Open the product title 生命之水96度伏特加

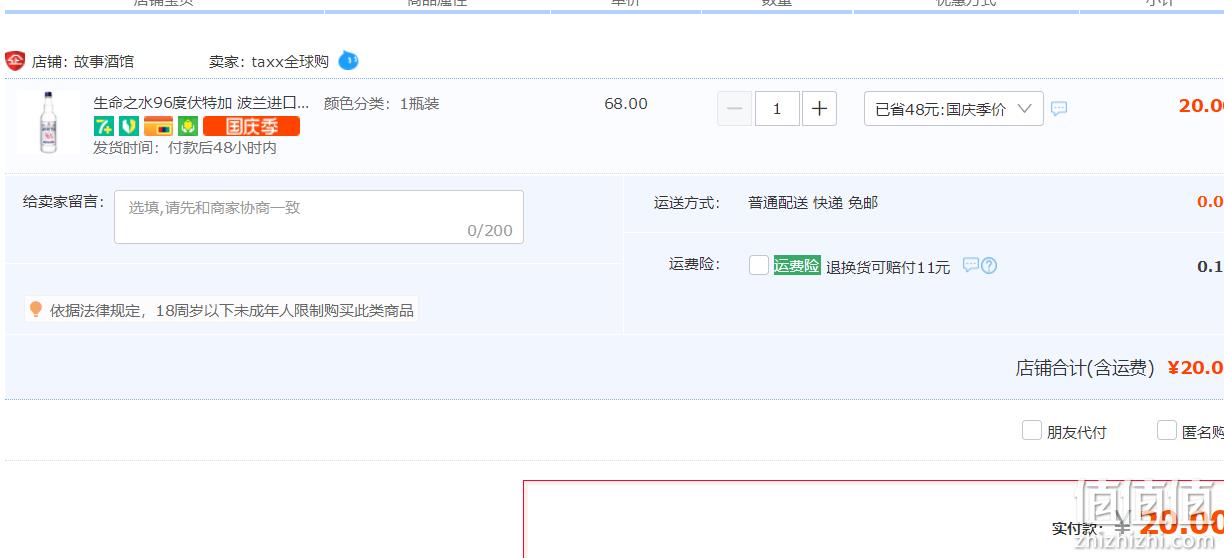[x=201, y=103]
